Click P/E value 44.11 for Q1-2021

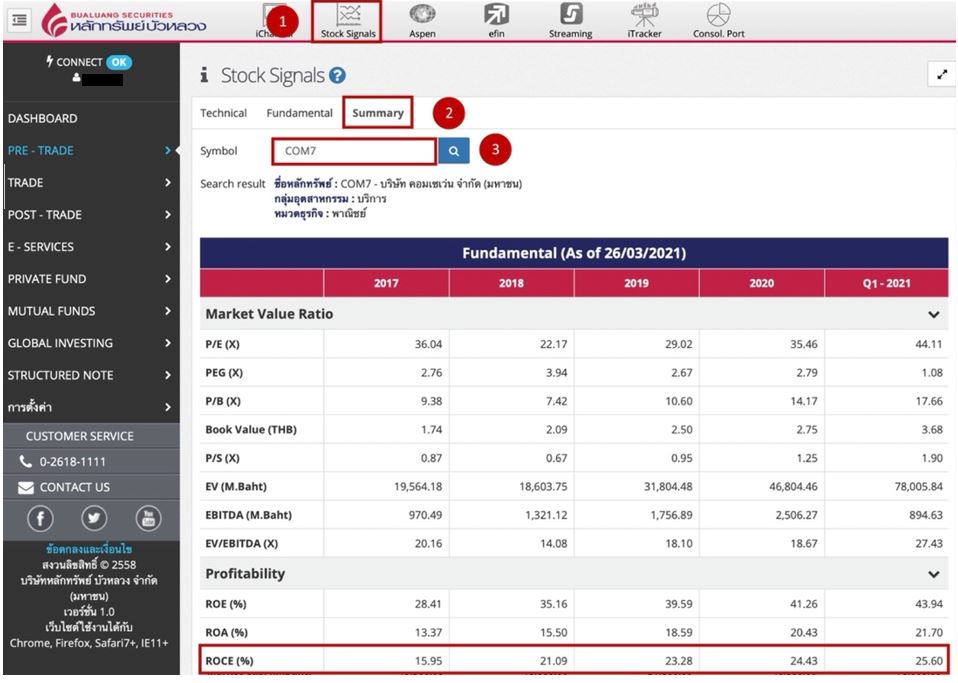click(929, 345)
